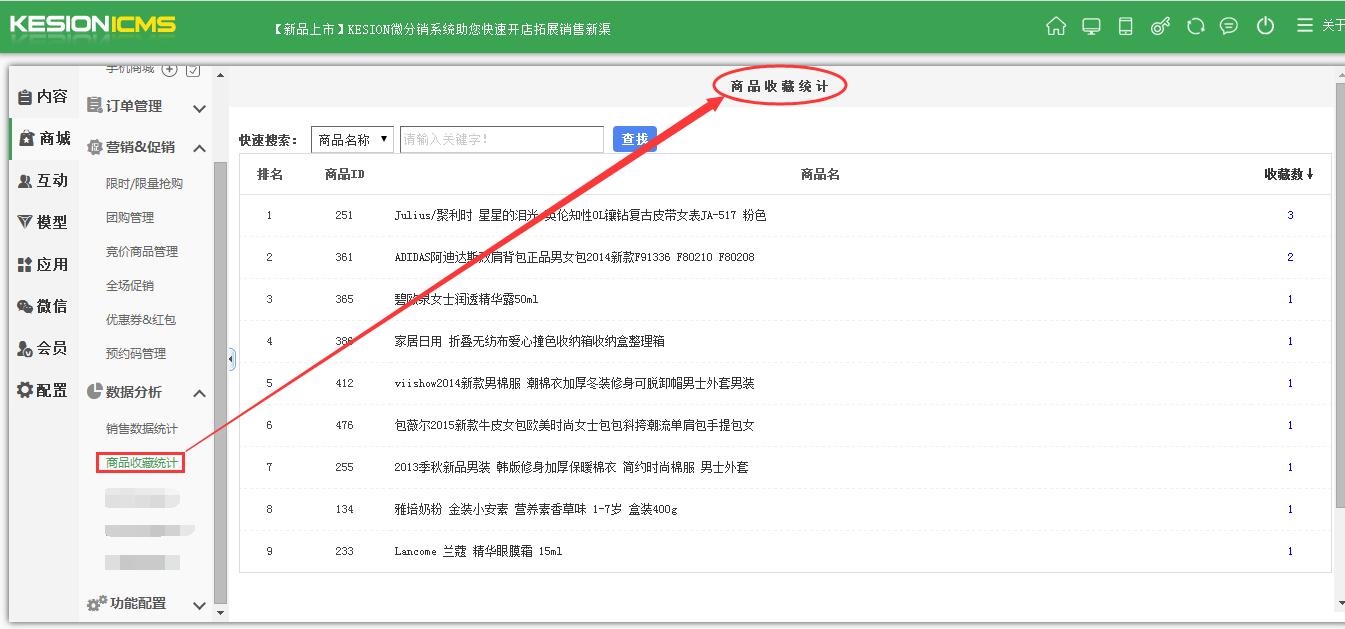The height and width of the screenshot is (629, 1345).
Task: Open the 销售数据统计 menu item
Action: click(142, 429)
